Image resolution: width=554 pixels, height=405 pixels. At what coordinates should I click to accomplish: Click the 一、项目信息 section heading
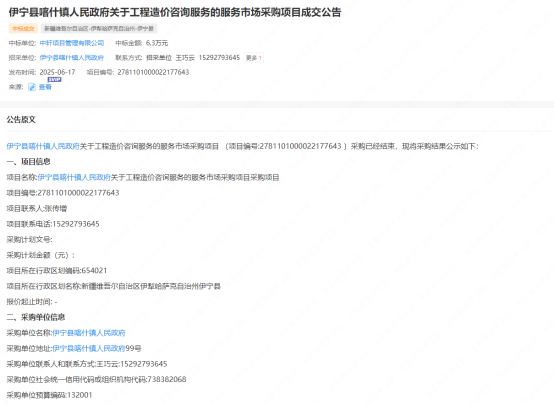28,162
